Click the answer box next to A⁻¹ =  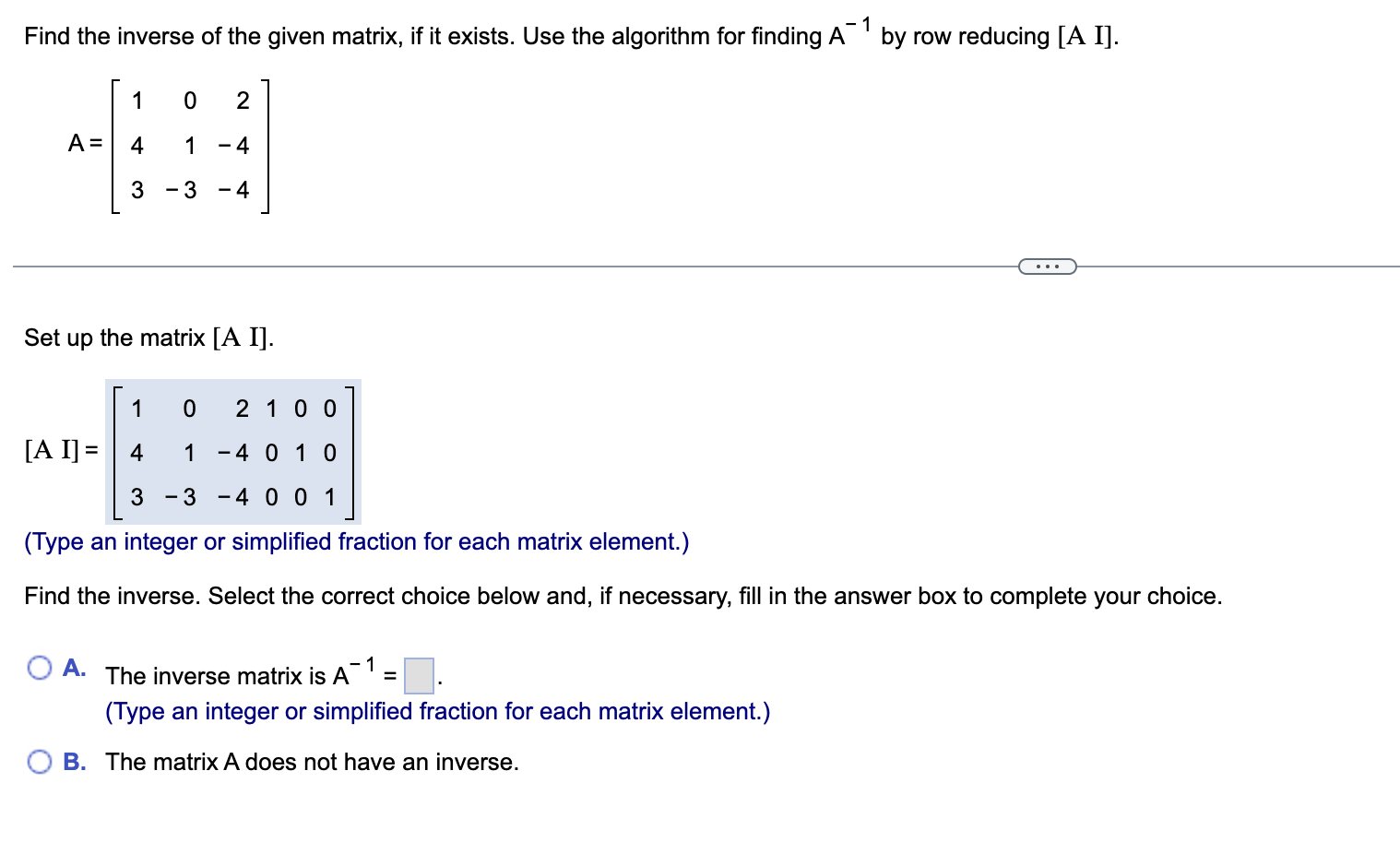[418, 676]
